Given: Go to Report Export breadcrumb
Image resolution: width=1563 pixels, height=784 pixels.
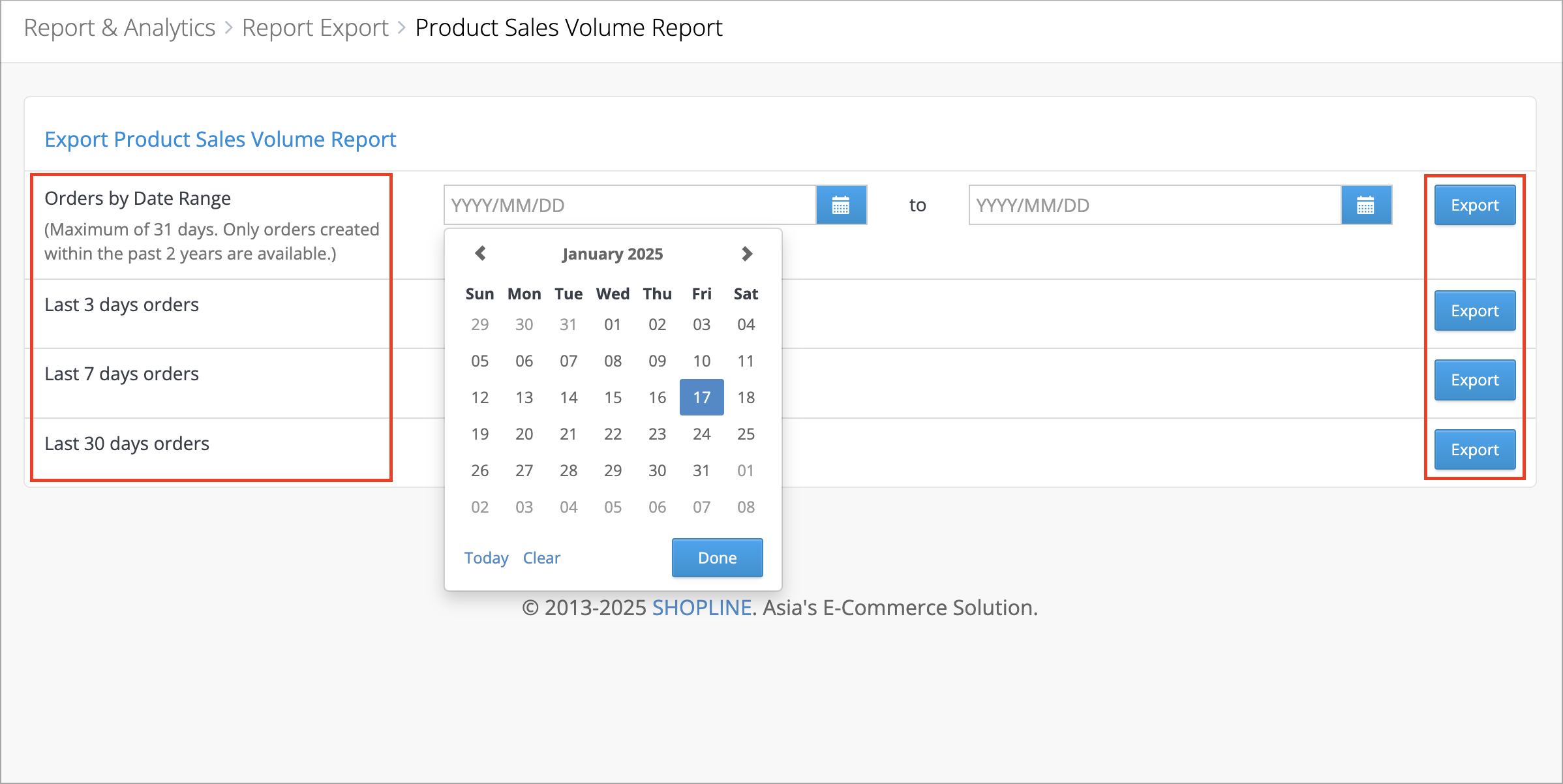Looking at the screenshot, I should coord(315,27).
